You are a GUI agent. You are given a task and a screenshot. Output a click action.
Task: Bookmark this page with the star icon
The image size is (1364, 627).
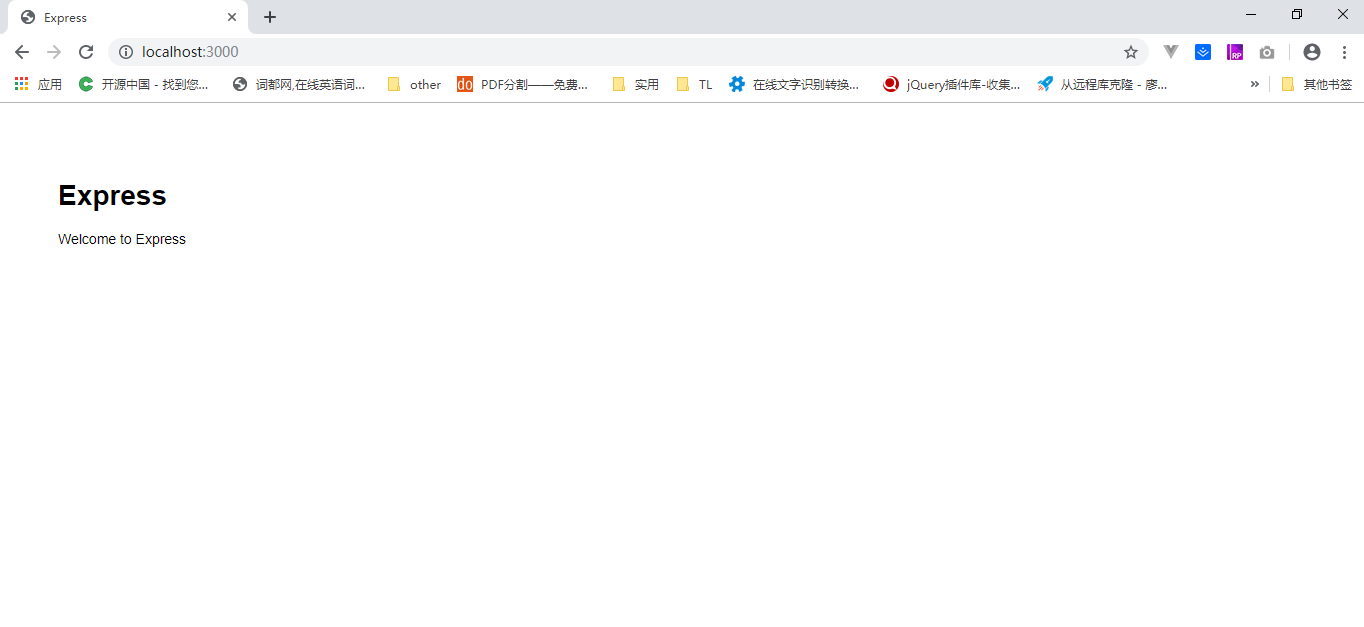(1130, 51)
